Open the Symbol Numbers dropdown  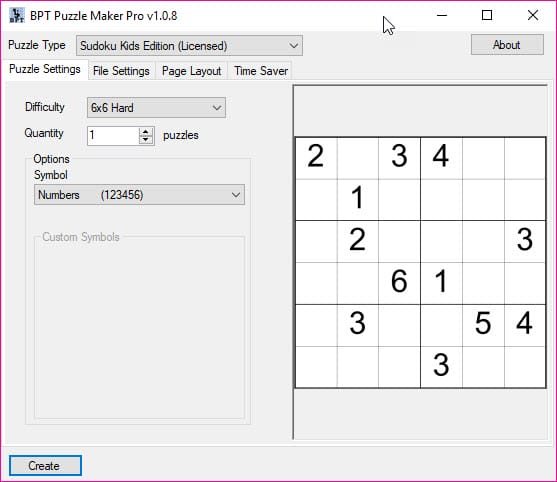tap(139, 195)
